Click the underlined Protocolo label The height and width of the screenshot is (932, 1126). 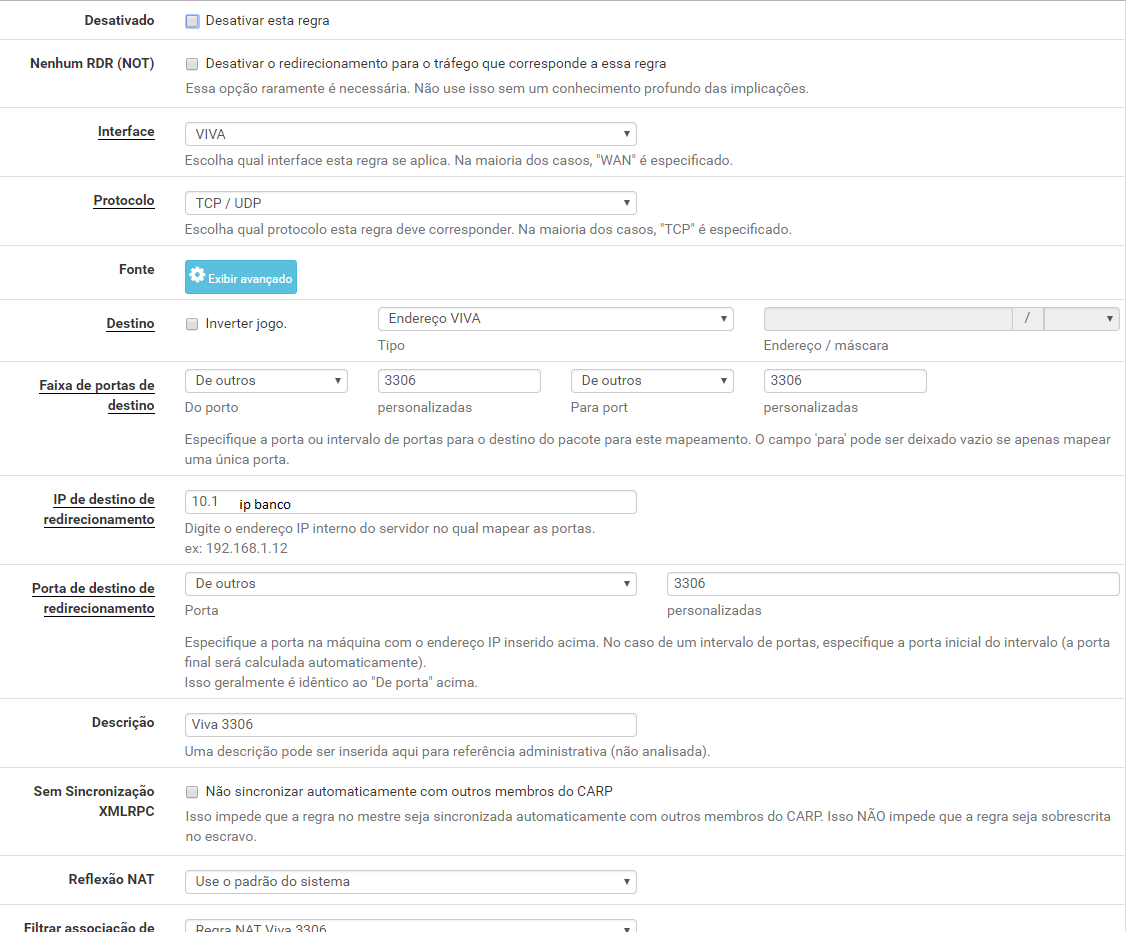pos(124,201)
